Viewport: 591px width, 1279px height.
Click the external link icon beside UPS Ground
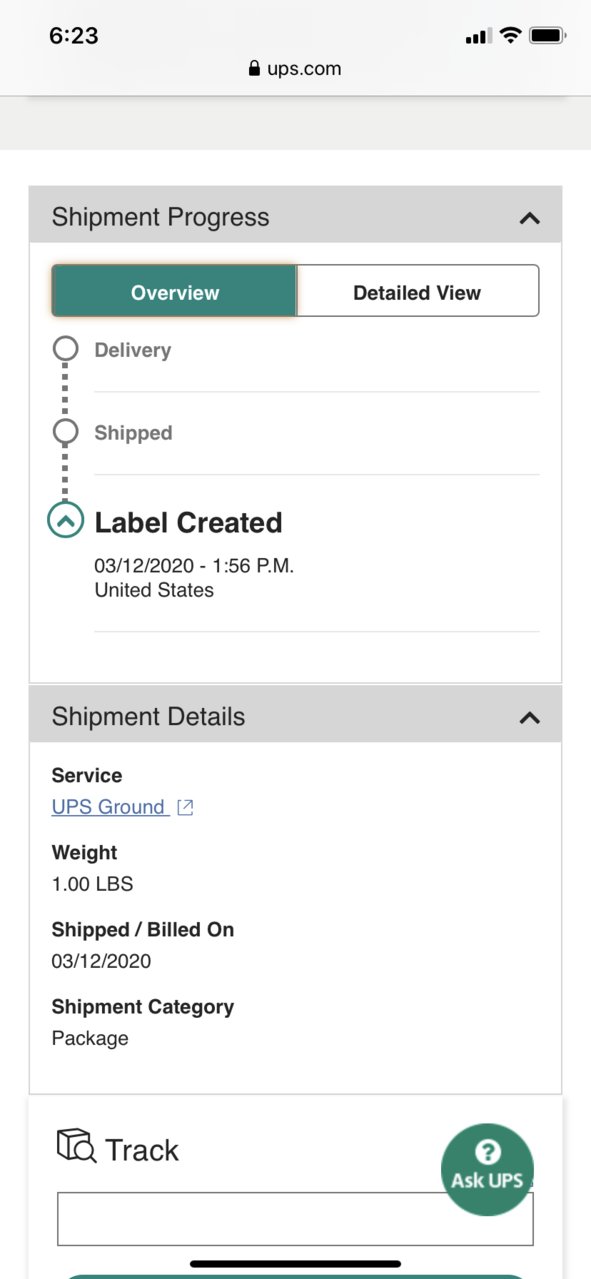click(x=185, y=808)
